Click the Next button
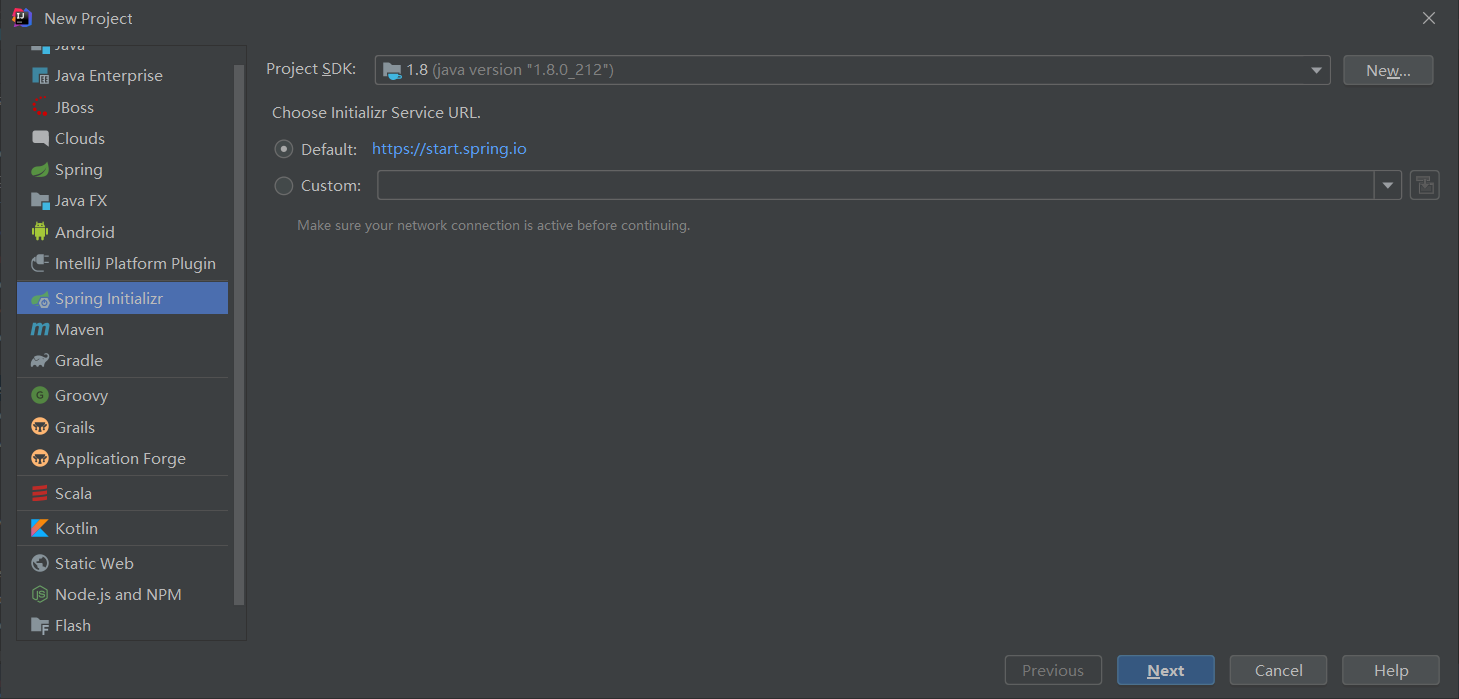 (x=1166, y=671)
